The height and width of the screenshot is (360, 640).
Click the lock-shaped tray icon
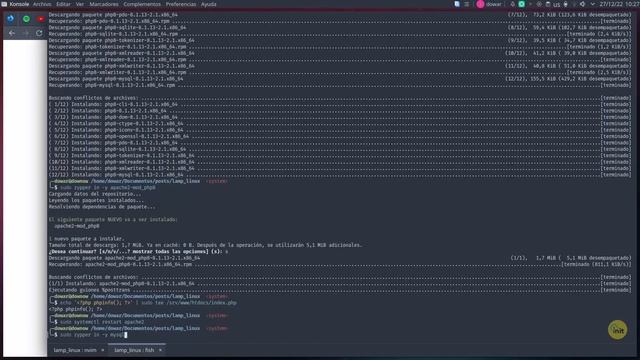click(x=566, y=4)
